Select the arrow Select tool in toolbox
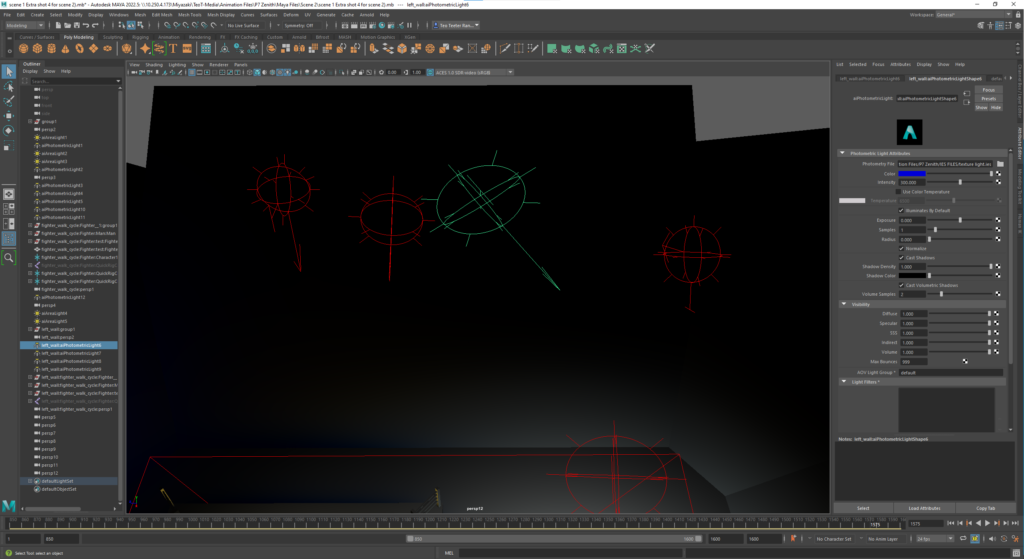The image size is (1024, 559). (9, 71)
